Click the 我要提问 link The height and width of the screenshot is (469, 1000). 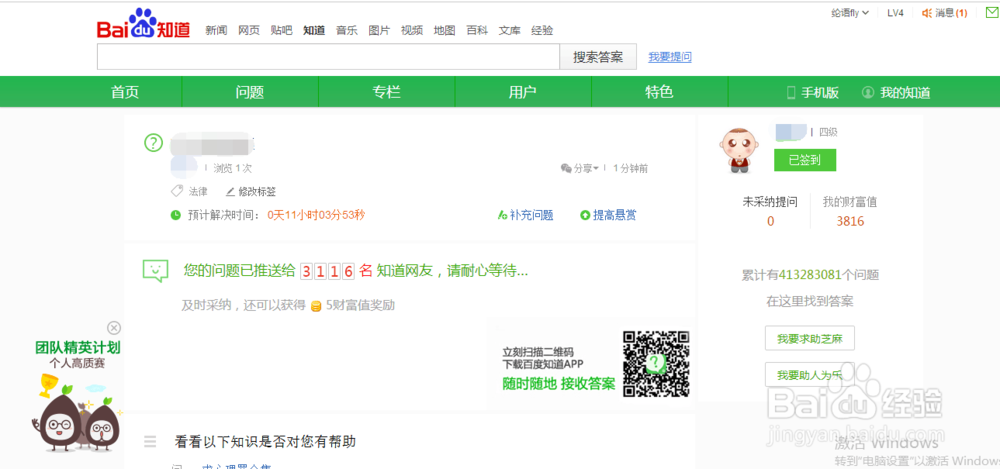(x=670, y=57)
